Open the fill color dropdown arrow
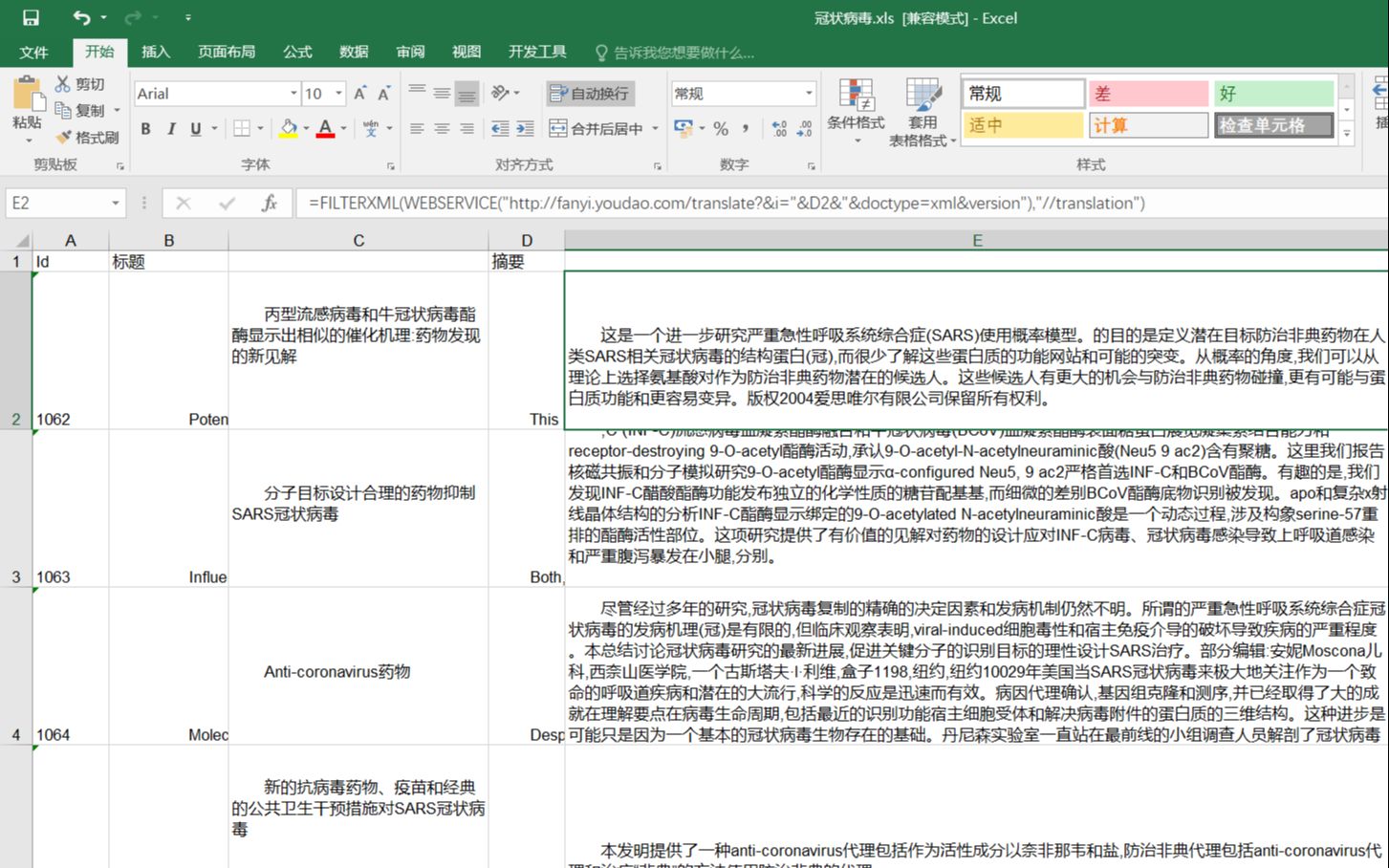Viewport: 1389px width, 868px height. click(306, 128)
